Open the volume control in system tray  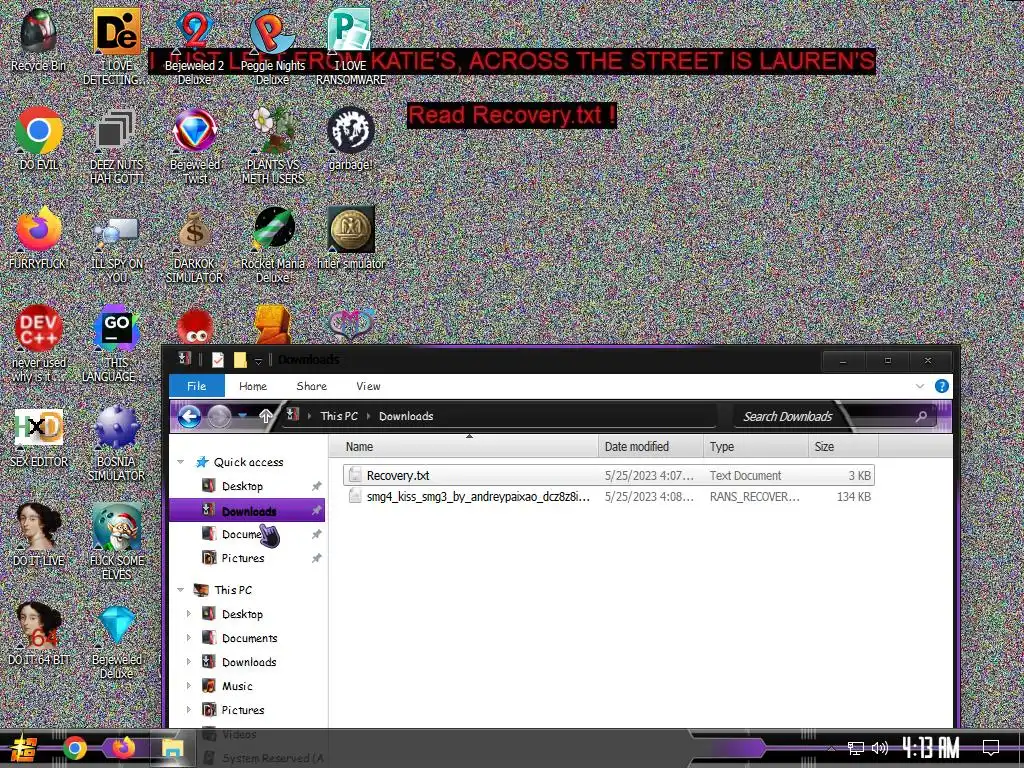[x=880, y=748]
